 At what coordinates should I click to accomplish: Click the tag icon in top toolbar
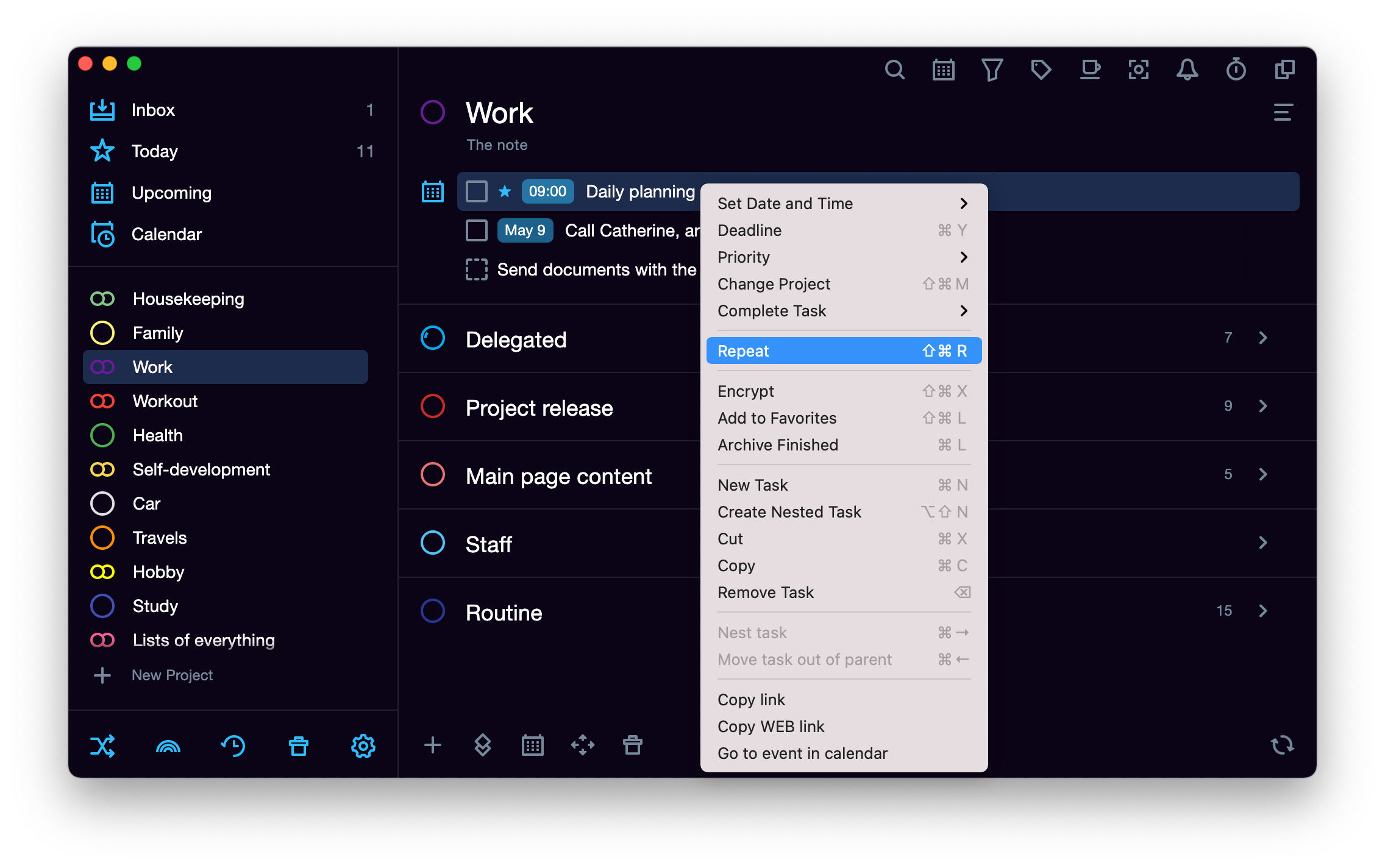[1041, 70]
